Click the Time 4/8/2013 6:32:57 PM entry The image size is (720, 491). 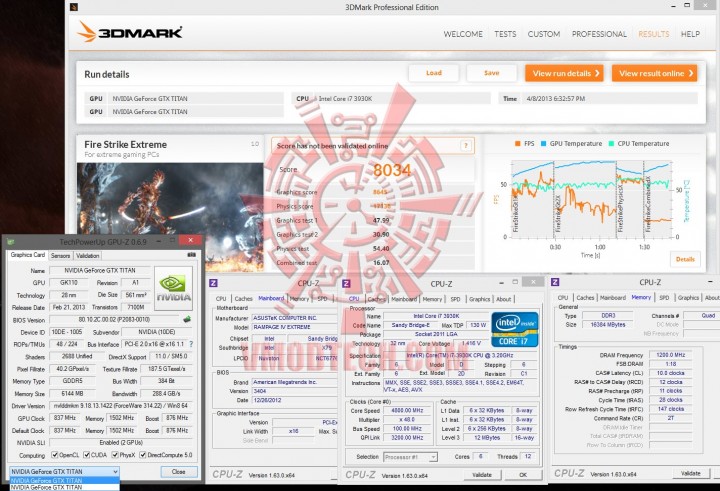[597, 98]
